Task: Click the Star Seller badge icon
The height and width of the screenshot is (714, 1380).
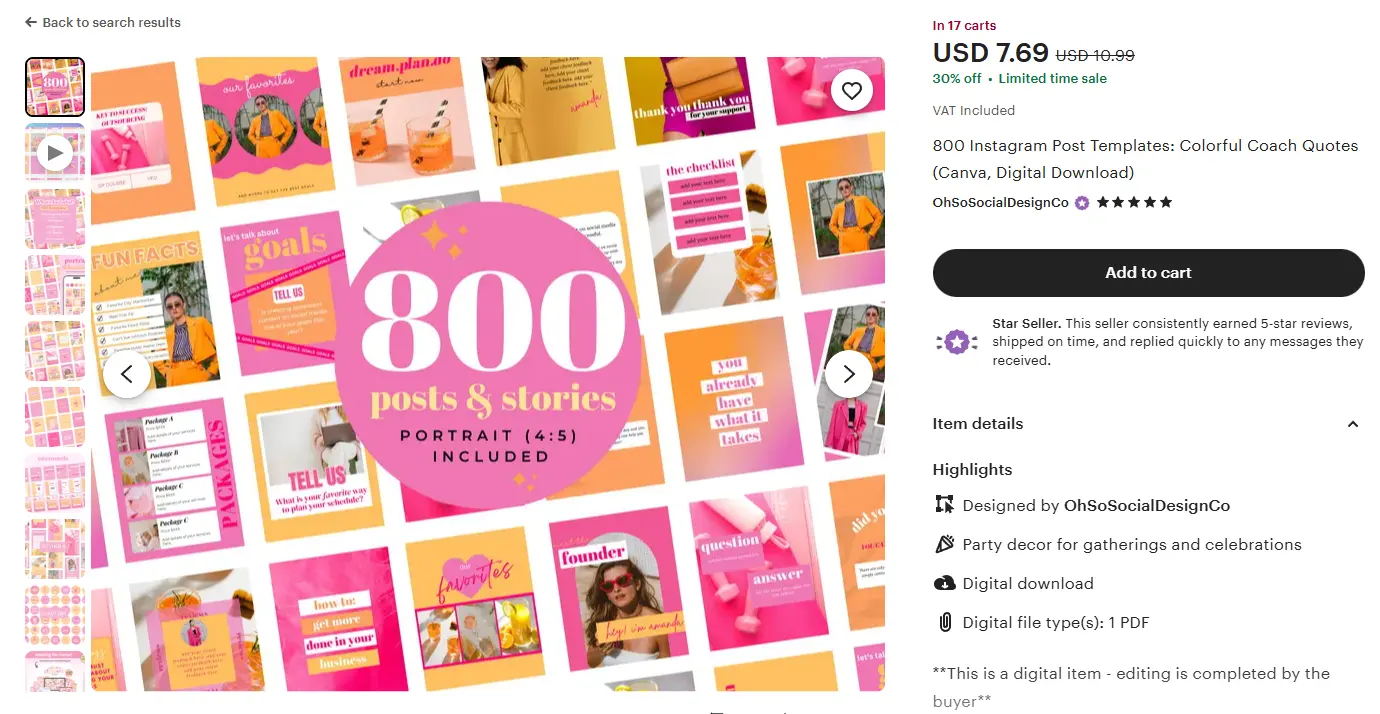Action: pos(957,342)
